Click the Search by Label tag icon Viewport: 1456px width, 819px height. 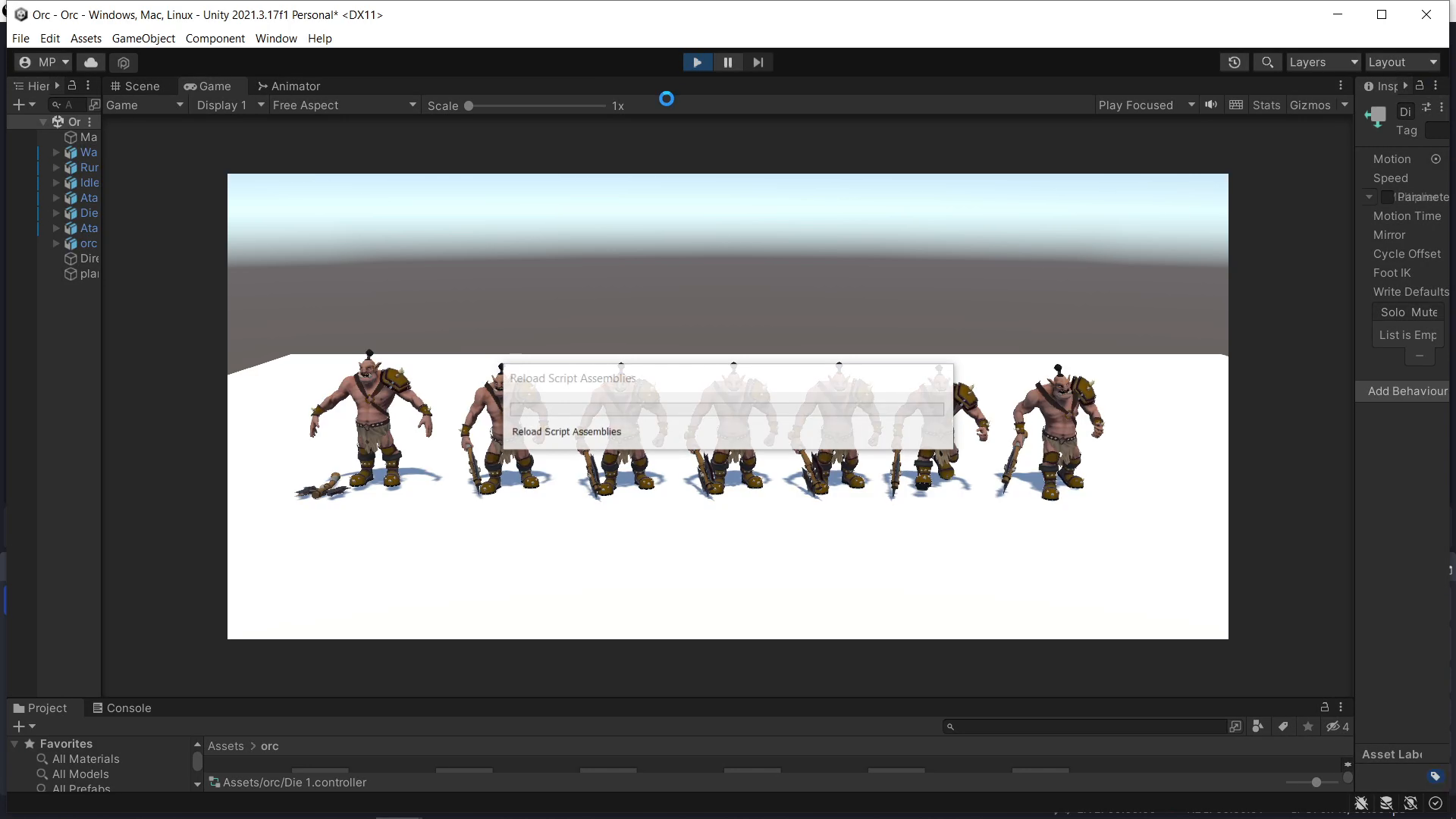(1283, 726)
